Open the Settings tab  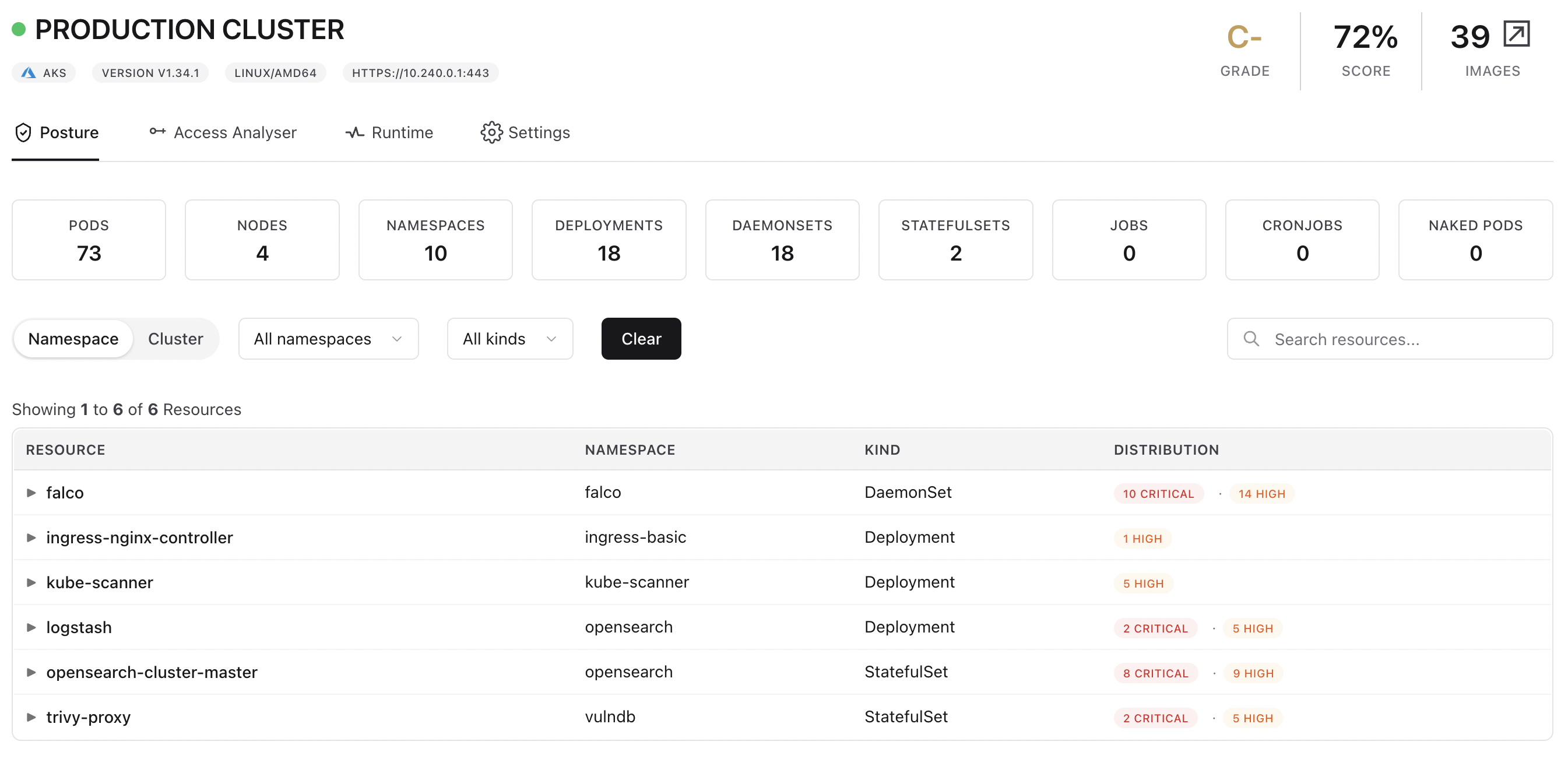pos(525,133)
